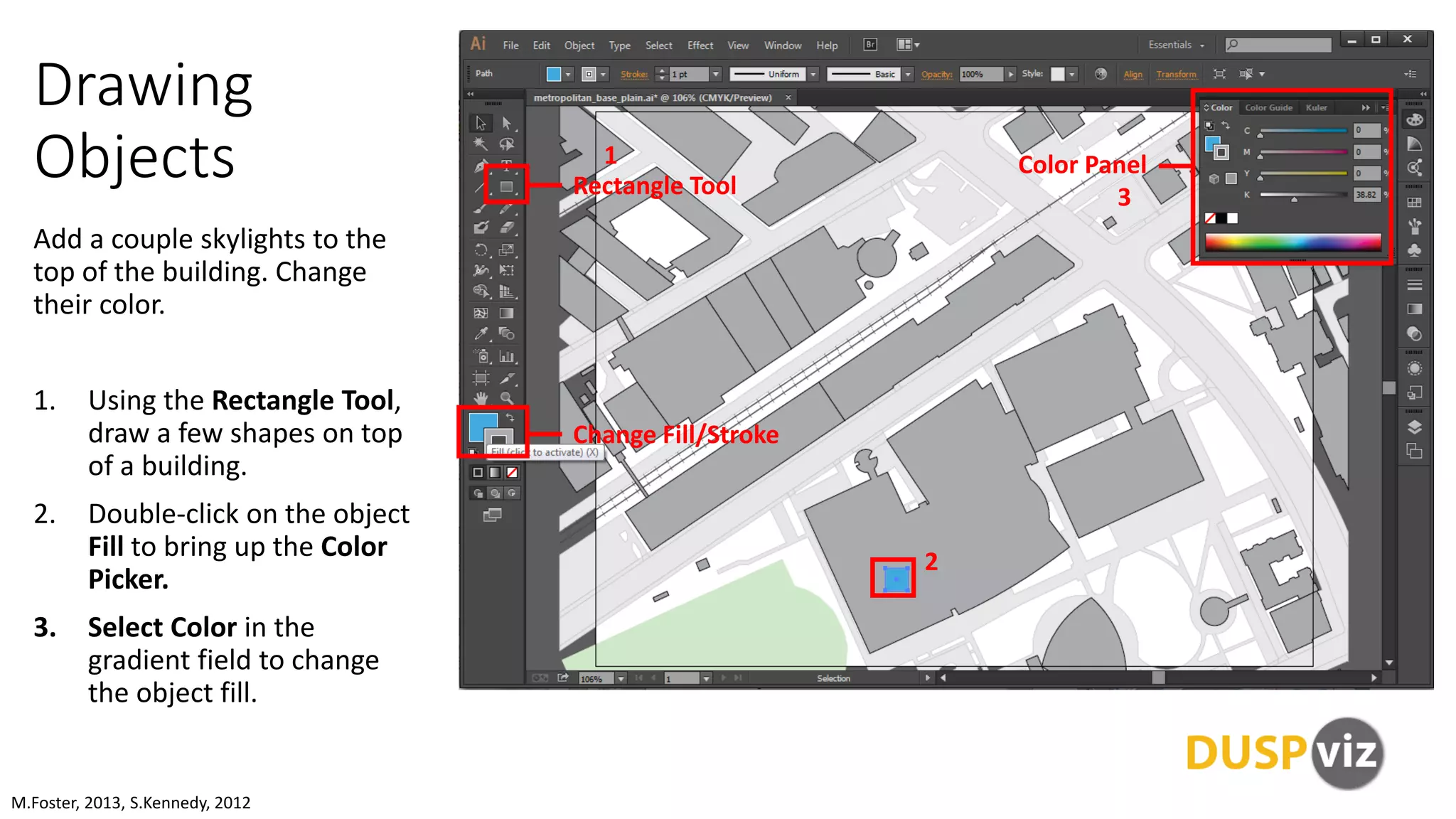Image resolution: width=1456 pixels, height=819 pixels.
Task: Select the Line Segment tool
Action: [481, 187]
